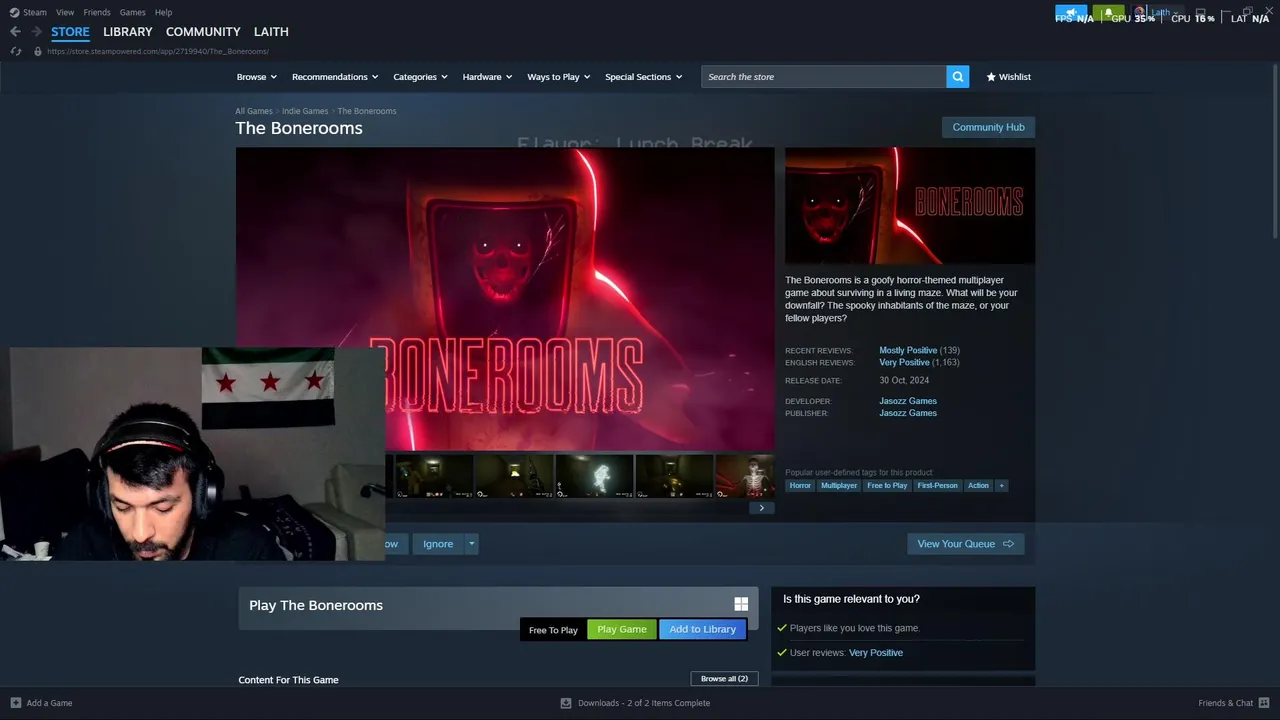
Task: Open the All Games breadcrumb
Action: coord(254,111)
